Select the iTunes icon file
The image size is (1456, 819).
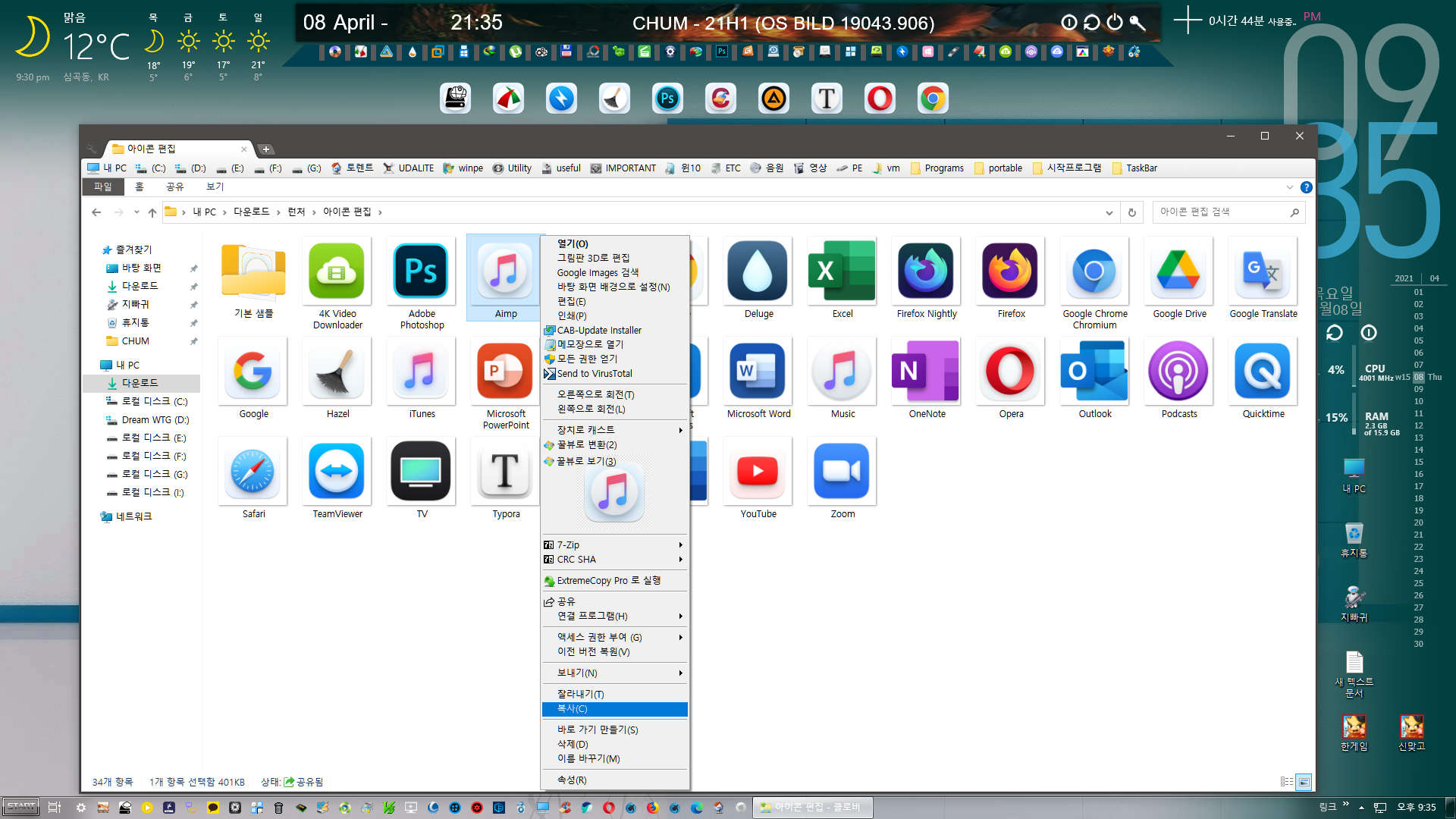(422, 378)
